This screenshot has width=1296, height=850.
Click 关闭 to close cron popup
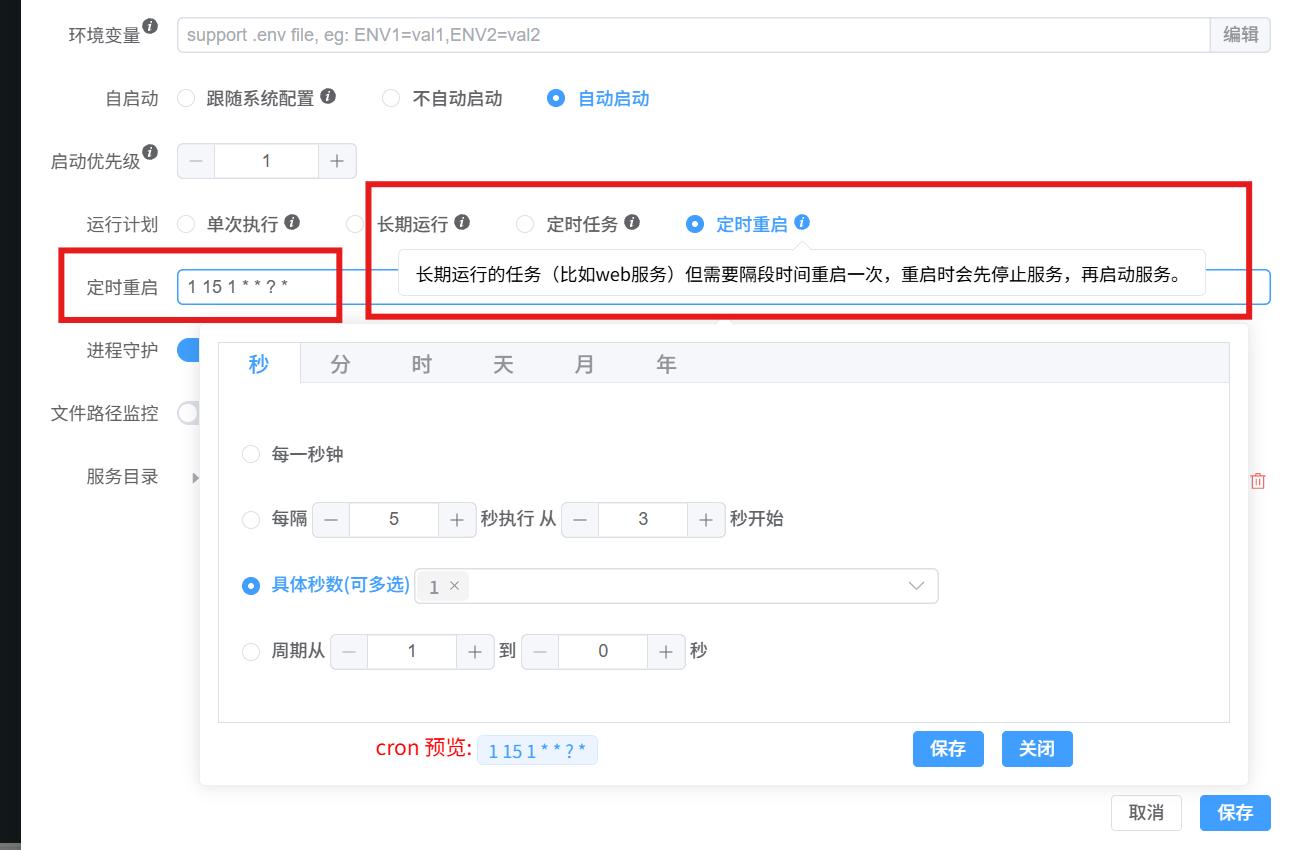tap(1037, 749)
